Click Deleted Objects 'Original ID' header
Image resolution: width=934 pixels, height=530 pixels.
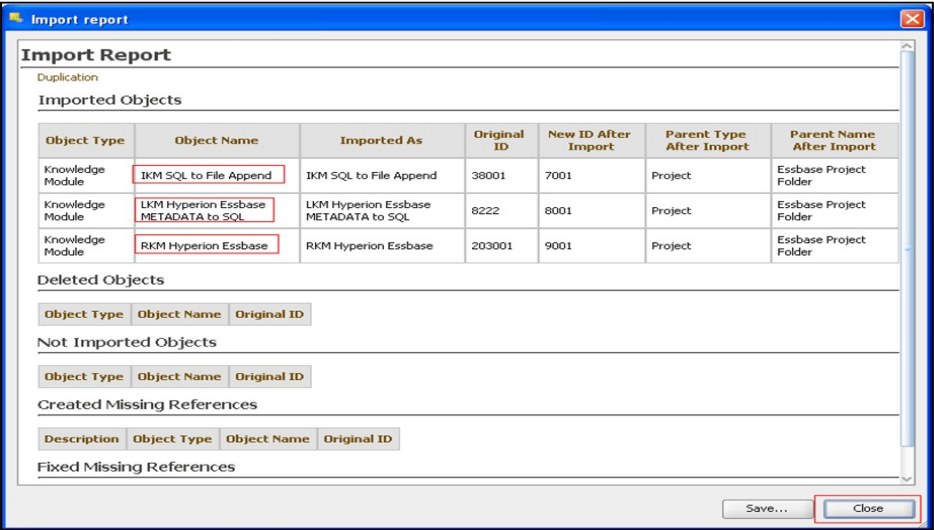(x=269, y=314)
